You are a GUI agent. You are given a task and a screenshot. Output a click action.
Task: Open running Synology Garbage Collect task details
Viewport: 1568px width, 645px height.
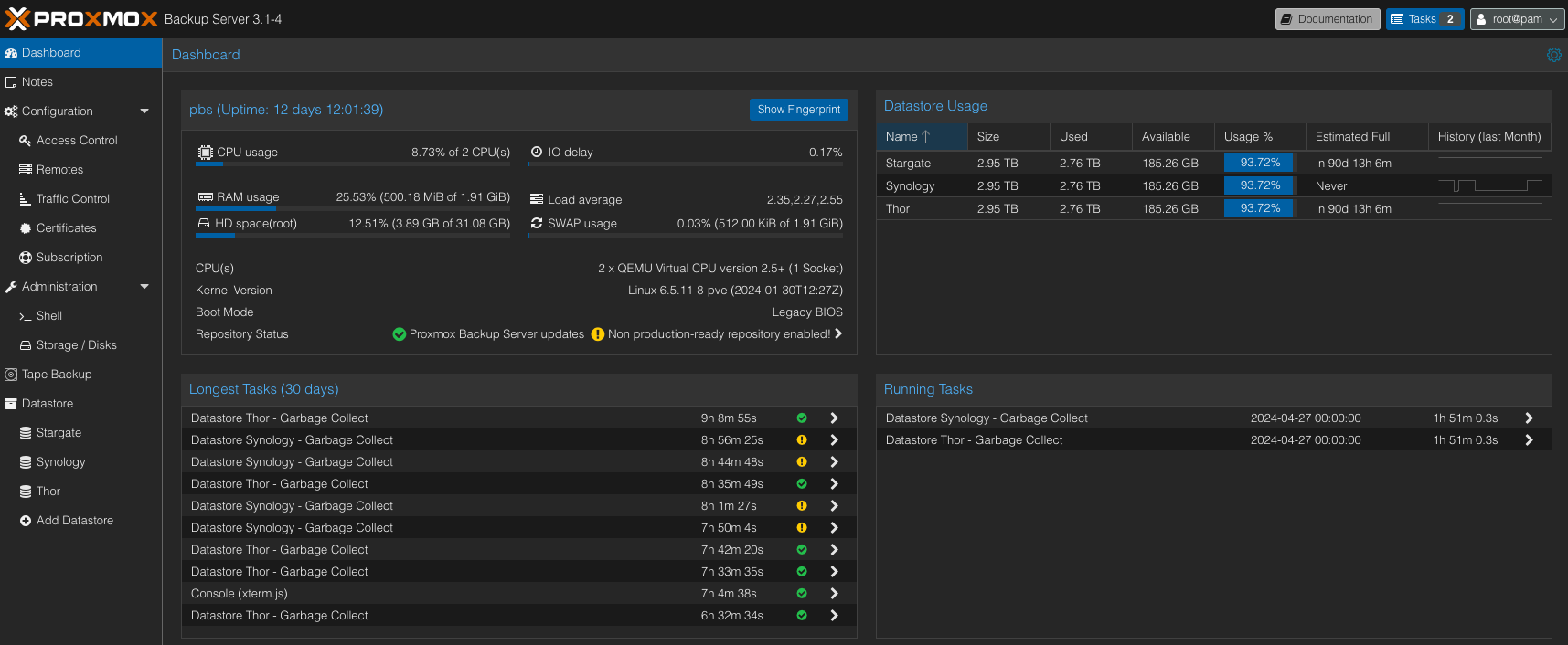tap(1529, 418)
